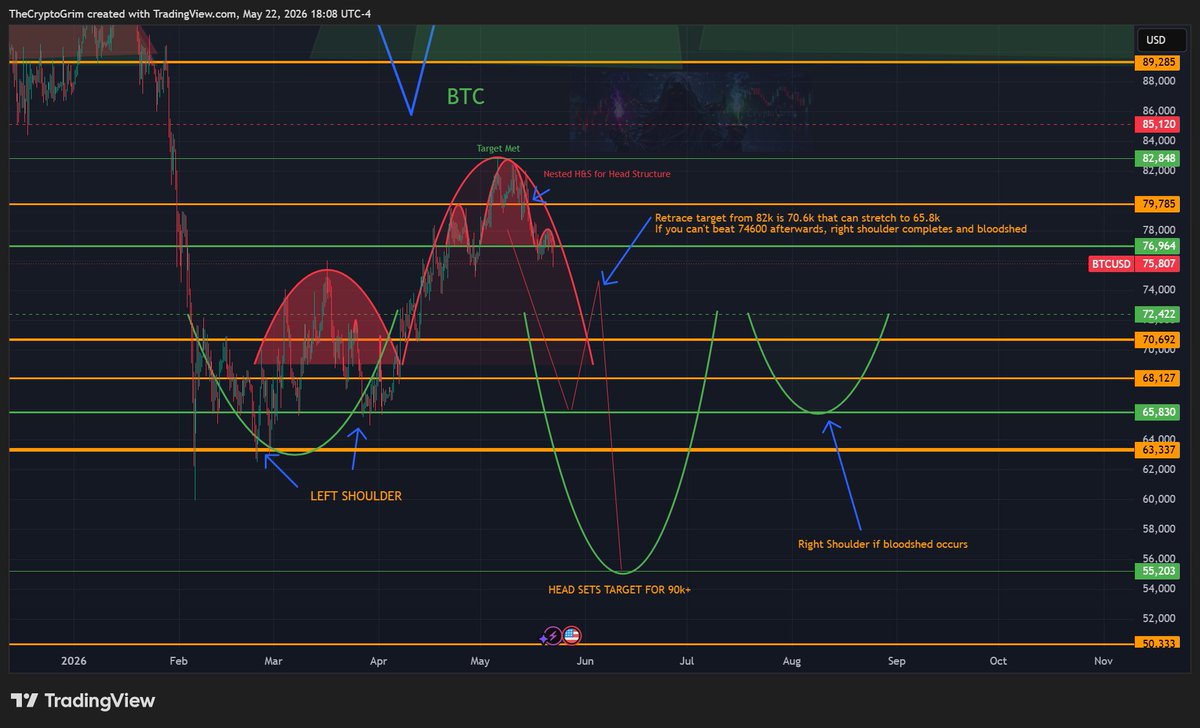This screenshot has width=1200, height=728.
Task: Click the 72,422 green price label
Action: (1160, 314)
